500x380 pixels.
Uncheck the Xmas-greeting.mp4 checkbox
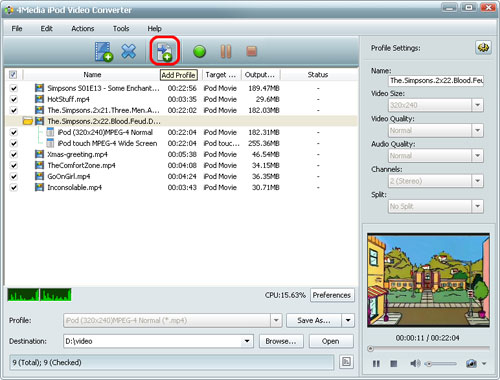point(14,154)
